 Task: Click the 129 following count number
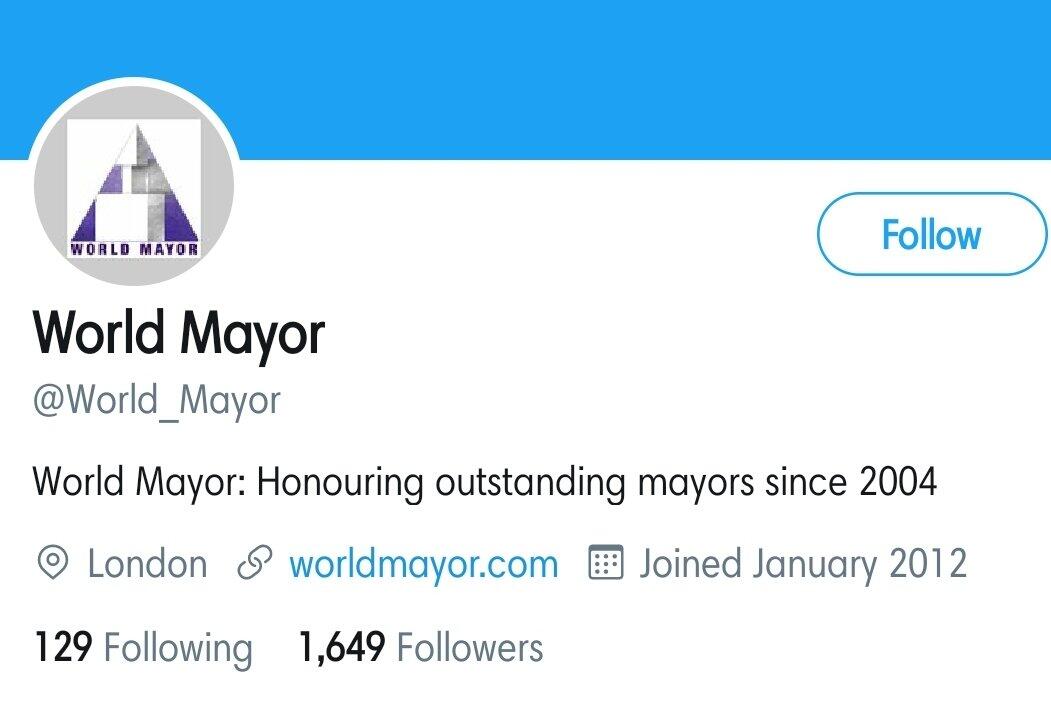tap(63, 648)
